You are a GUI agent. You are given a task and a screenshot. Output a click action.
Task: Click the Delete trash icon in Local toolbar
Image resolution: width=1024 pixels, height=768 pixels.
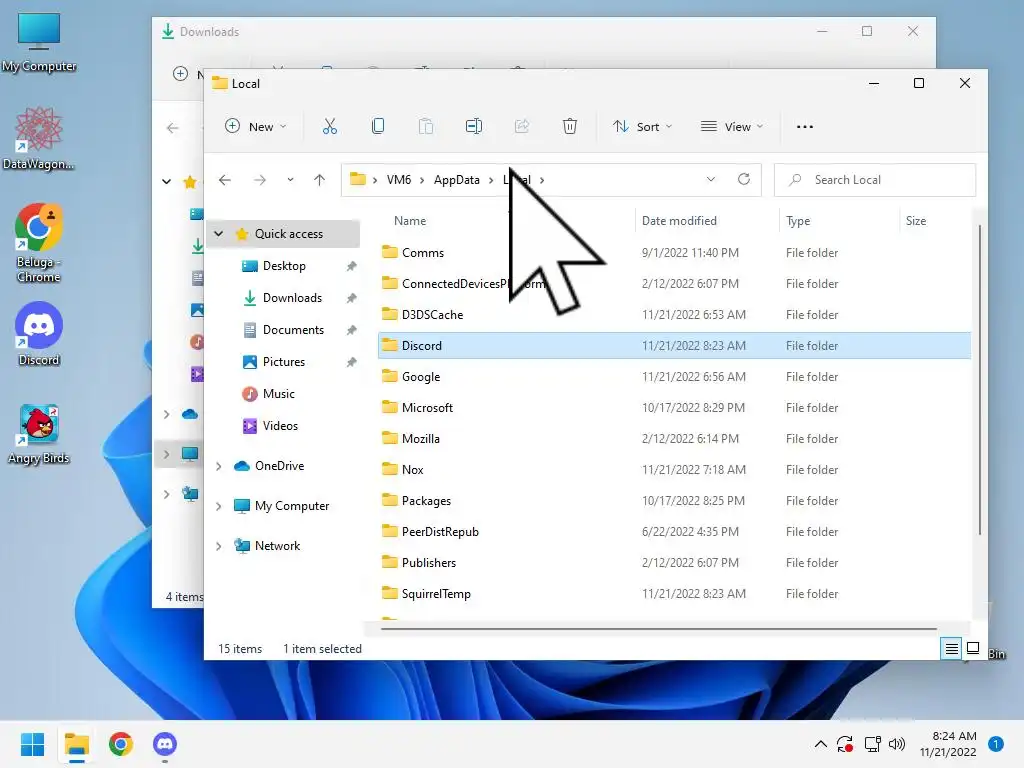(569, 126)
